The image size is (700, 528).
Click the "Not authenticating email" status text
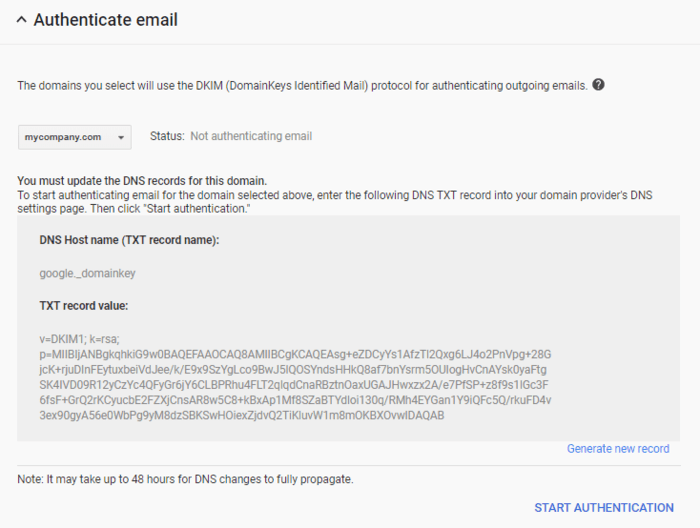[251, 136]
